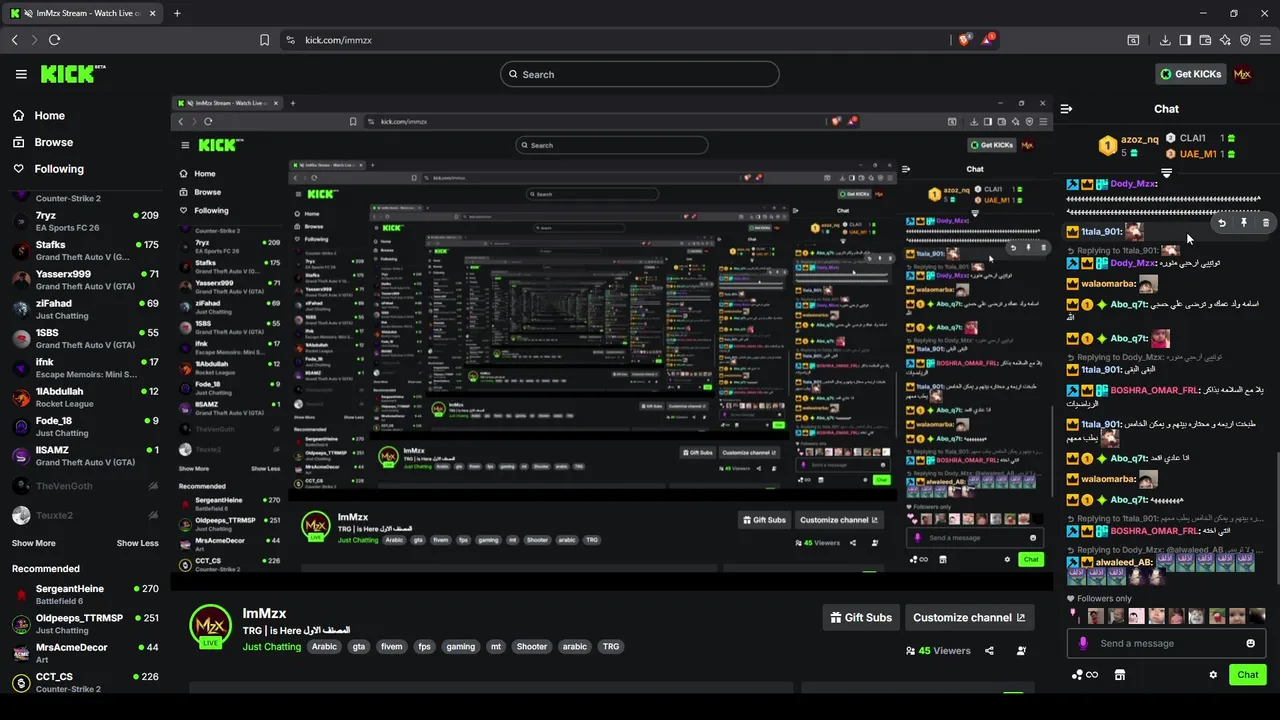Open MrsAcmeDecor recommended channel
Image resolution: width=1280 pixels, height=720 pixels.
tap(85, 653)
